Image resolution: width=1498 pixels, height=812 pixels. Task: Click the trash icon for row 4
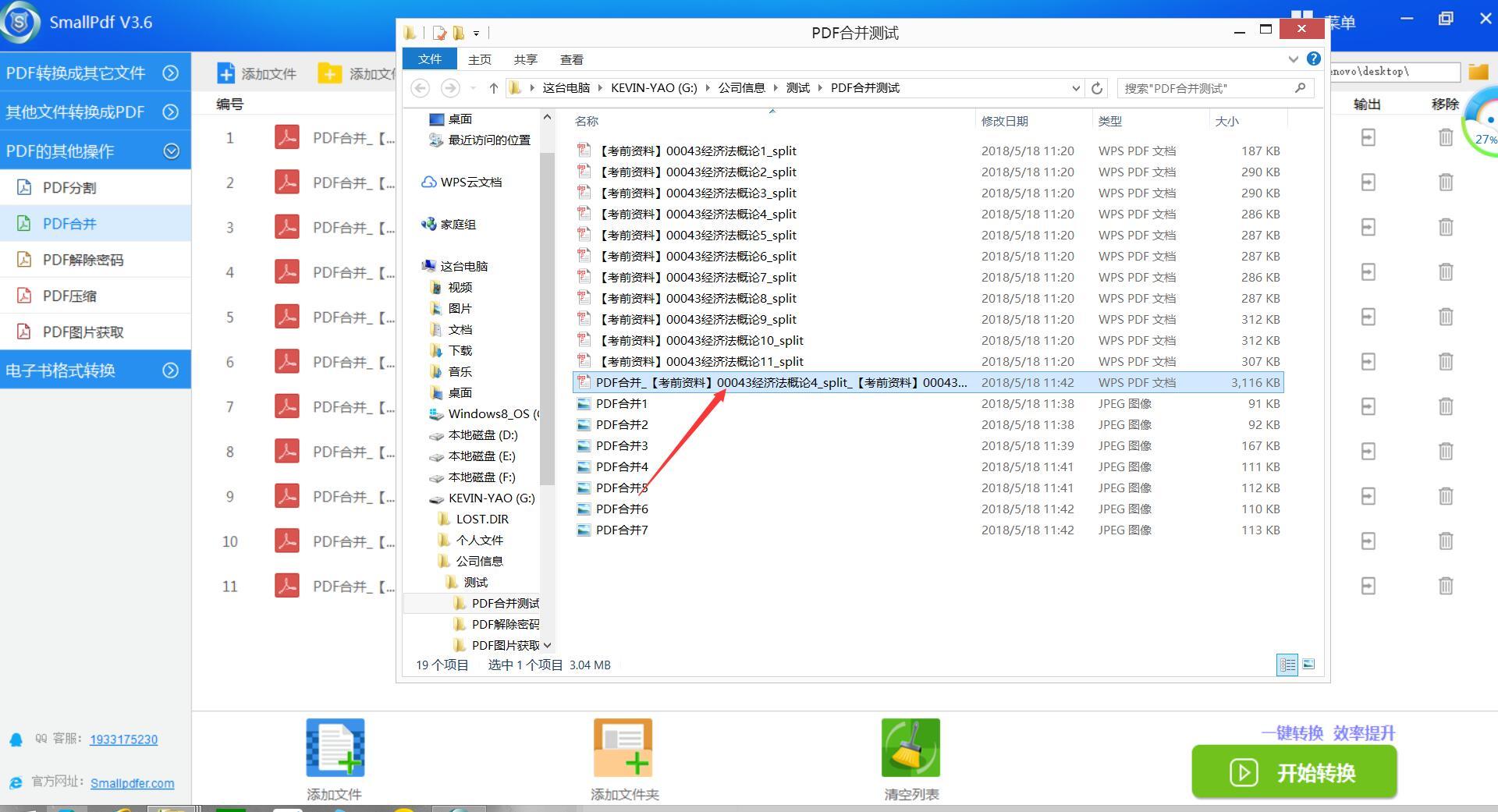pos(1445,272)
